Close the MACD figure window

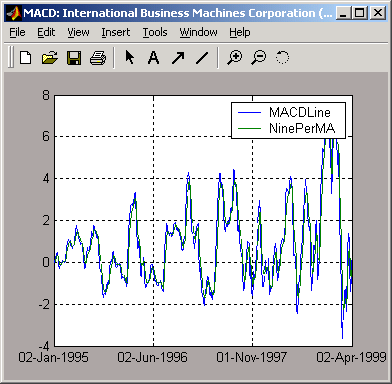point(378,13)
